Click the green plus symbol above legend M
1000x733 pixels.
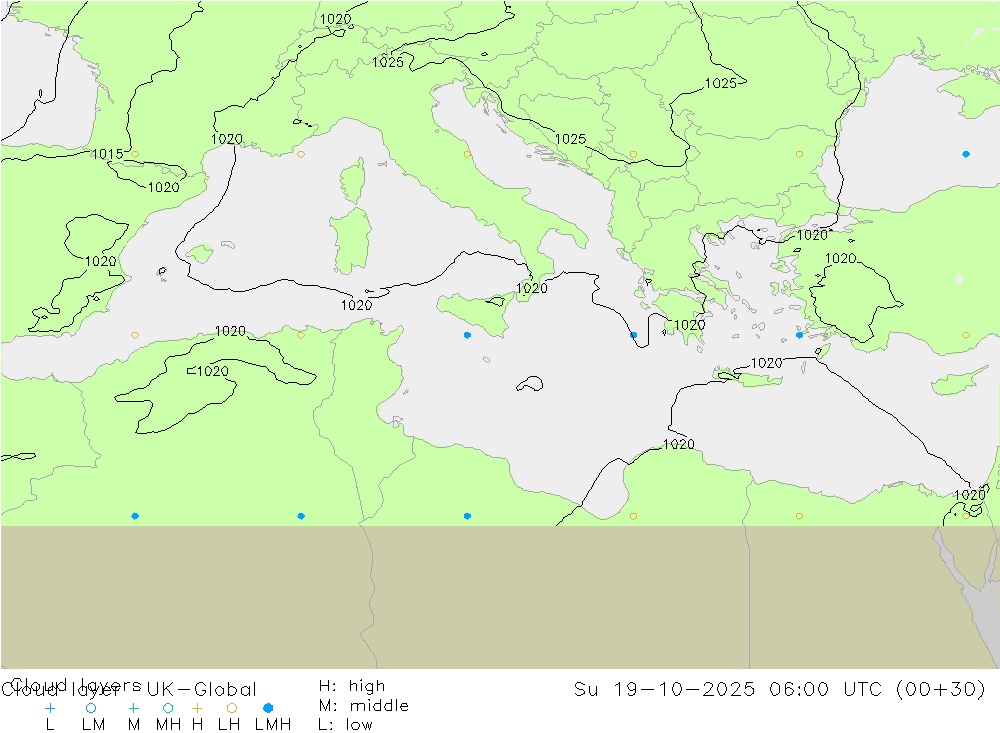(133, 708)
